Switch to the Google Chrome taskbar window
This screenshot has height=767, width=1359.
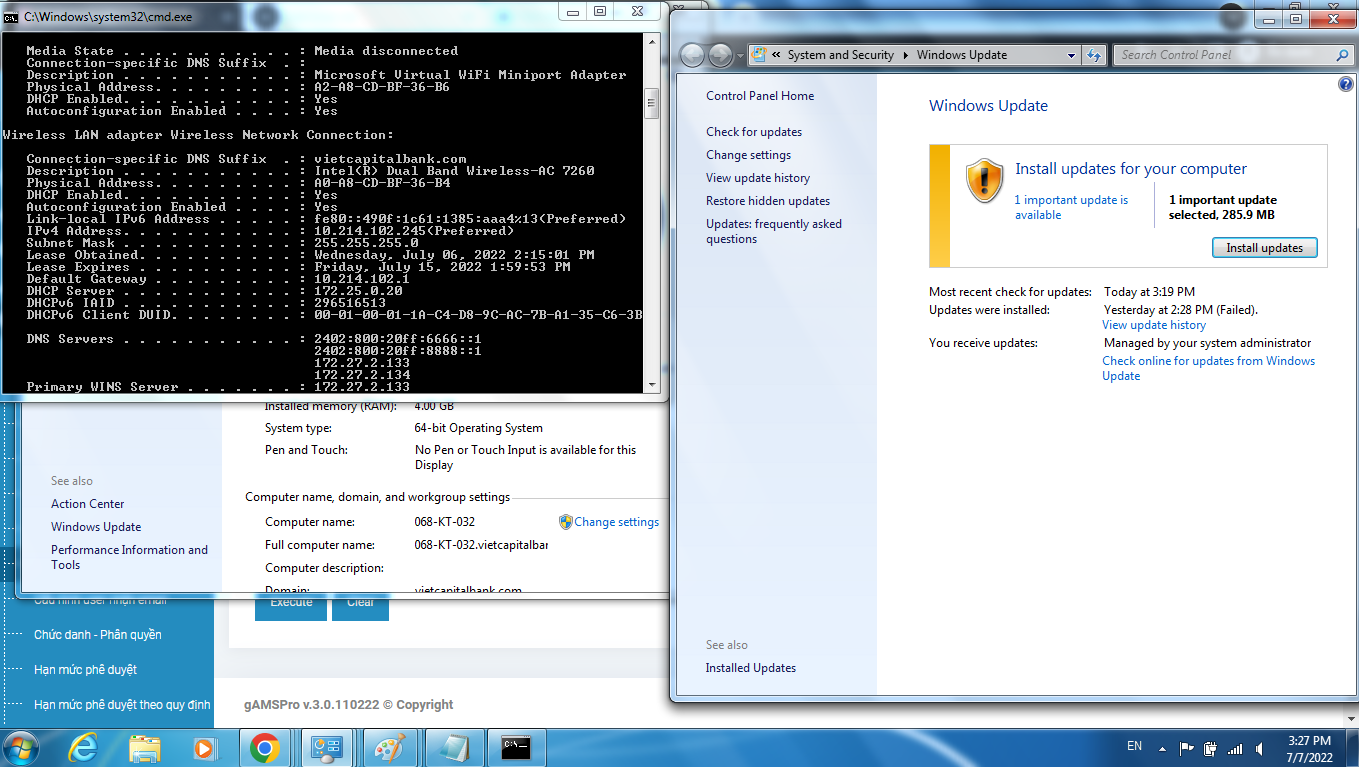pyautogui.click(x=264, y=748)
